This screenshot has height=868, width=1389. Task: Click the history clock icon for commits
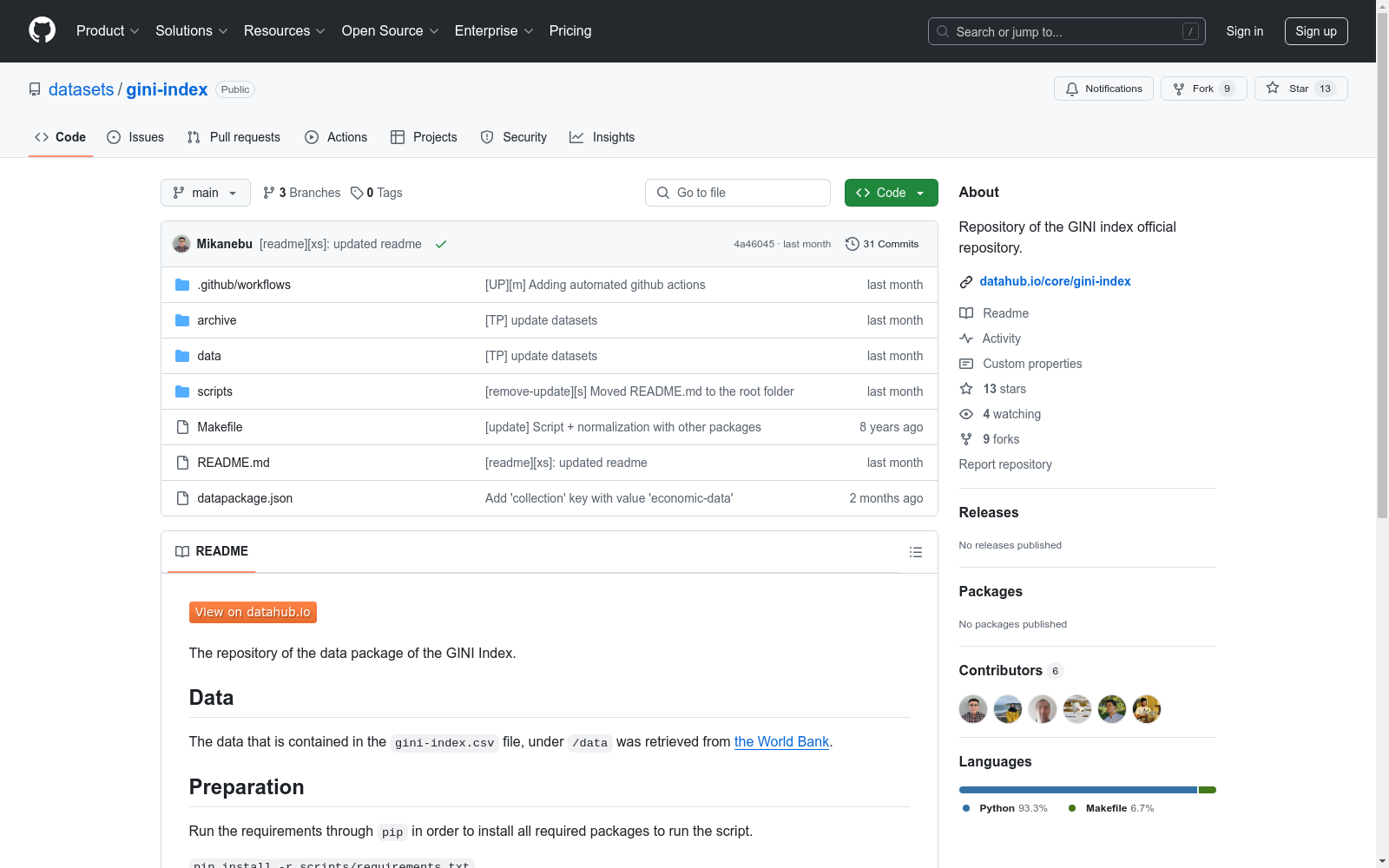(x=852, y=244)
